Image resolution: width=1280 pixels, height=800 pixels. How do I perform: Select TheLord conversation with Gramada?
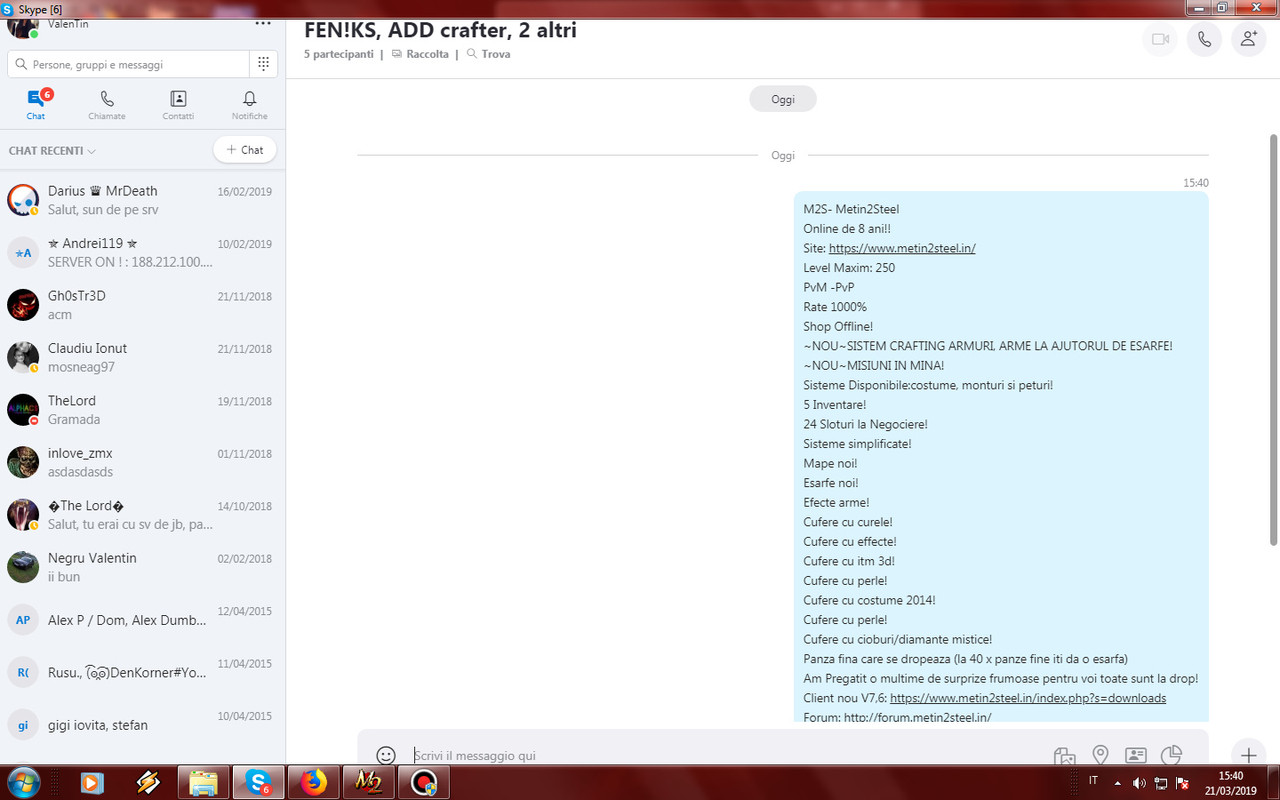click(x=143, y=410)
